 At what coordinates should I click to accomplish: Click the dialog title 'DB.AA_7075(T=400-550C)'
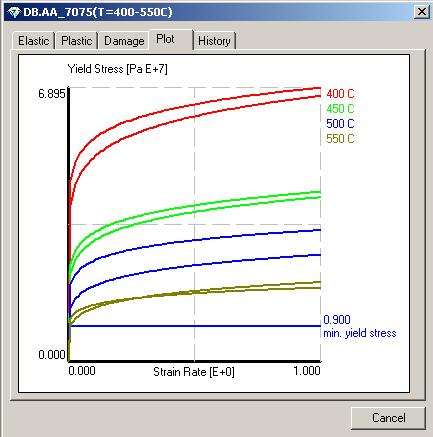[x=98, y=12]
